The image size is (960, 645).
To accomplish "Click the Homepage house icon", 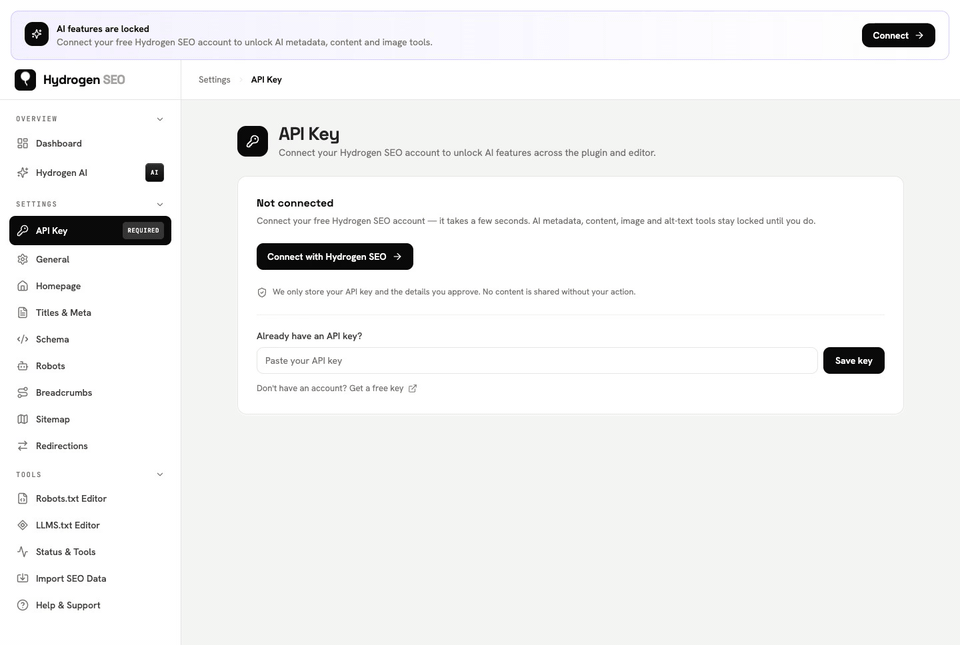I will click(x=23, y=286).
